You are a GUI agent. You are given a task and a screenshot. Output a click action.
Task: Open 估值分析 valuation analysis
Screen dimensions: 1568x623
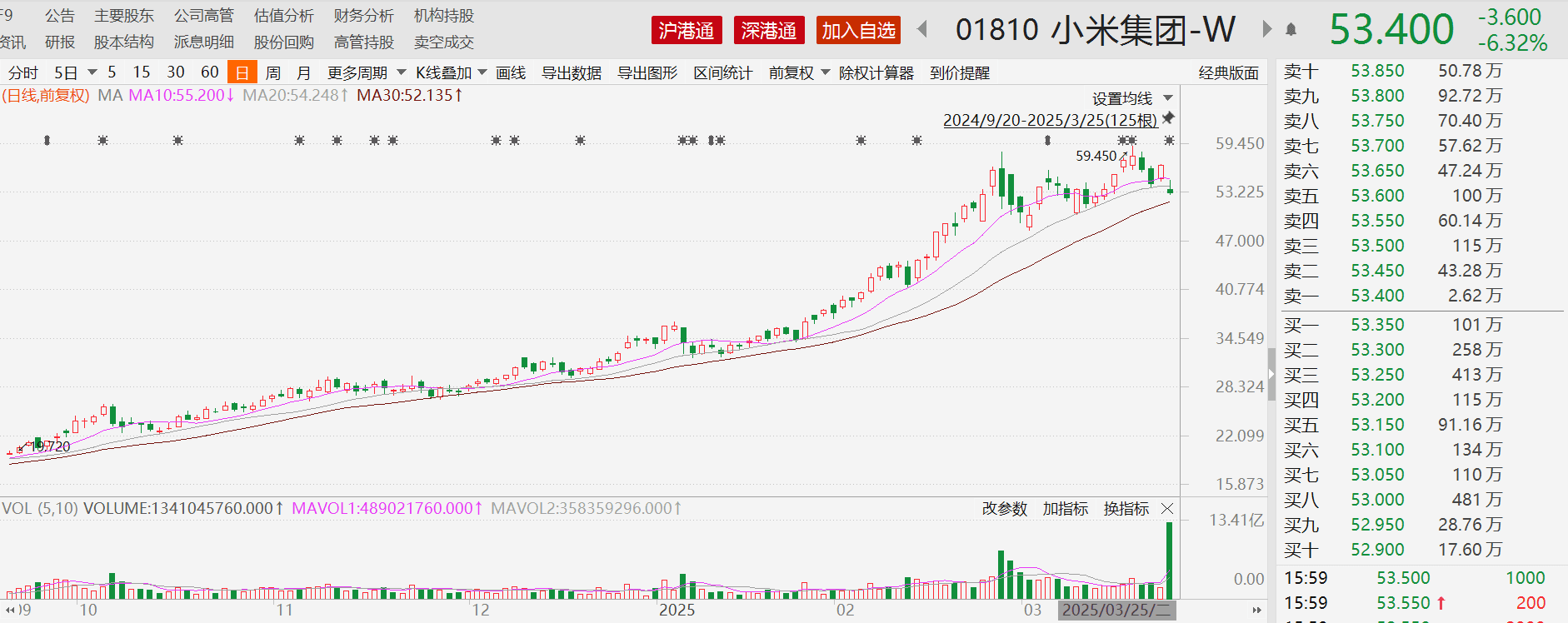click(x=284, y=16)
